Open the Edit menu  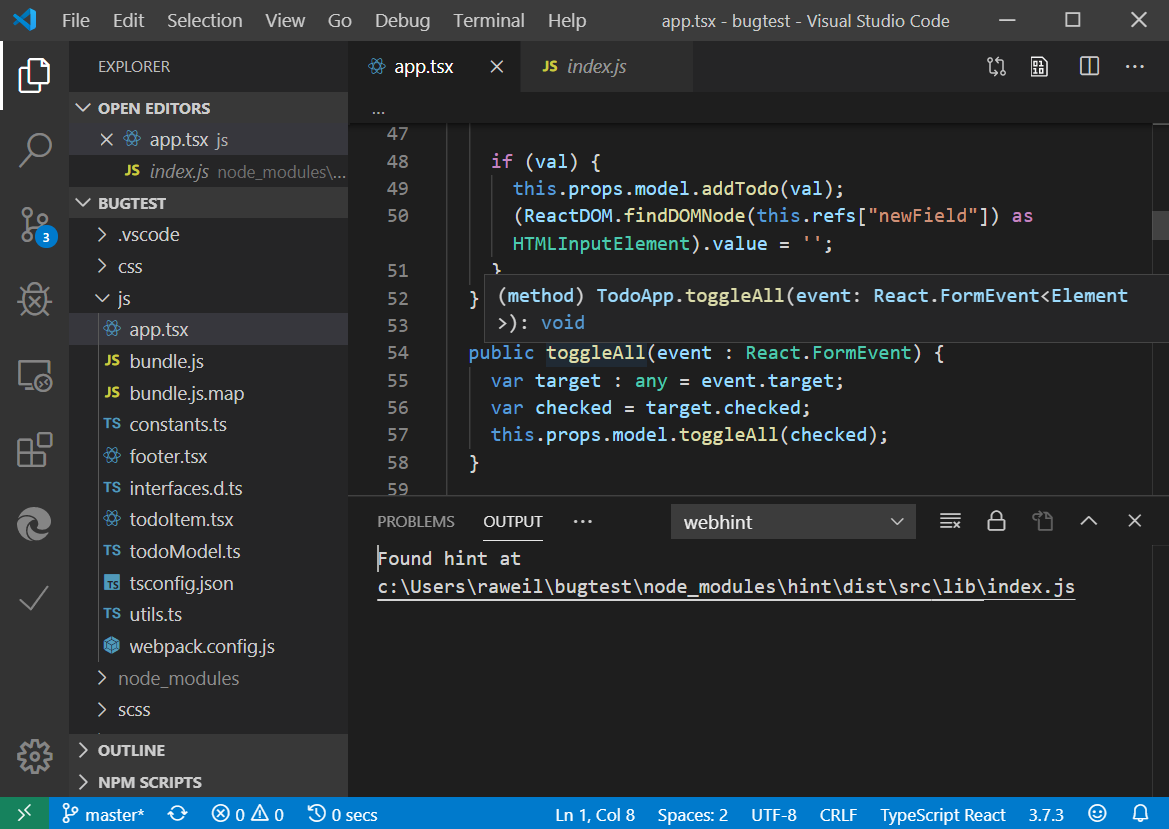(128, 20)
